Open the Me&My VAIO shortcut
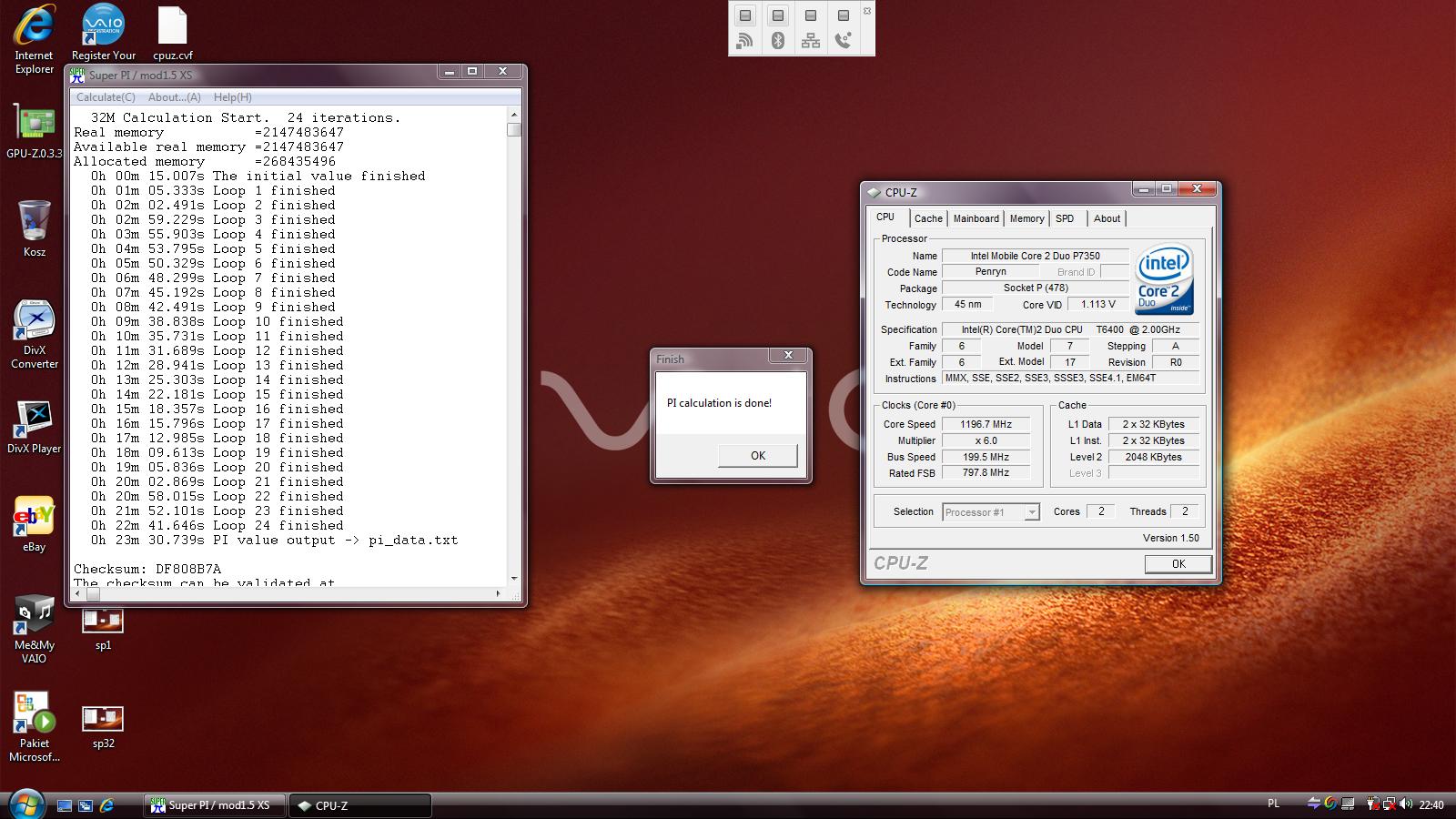Viewport: 1456px width, 819px height. pos(34,630)
